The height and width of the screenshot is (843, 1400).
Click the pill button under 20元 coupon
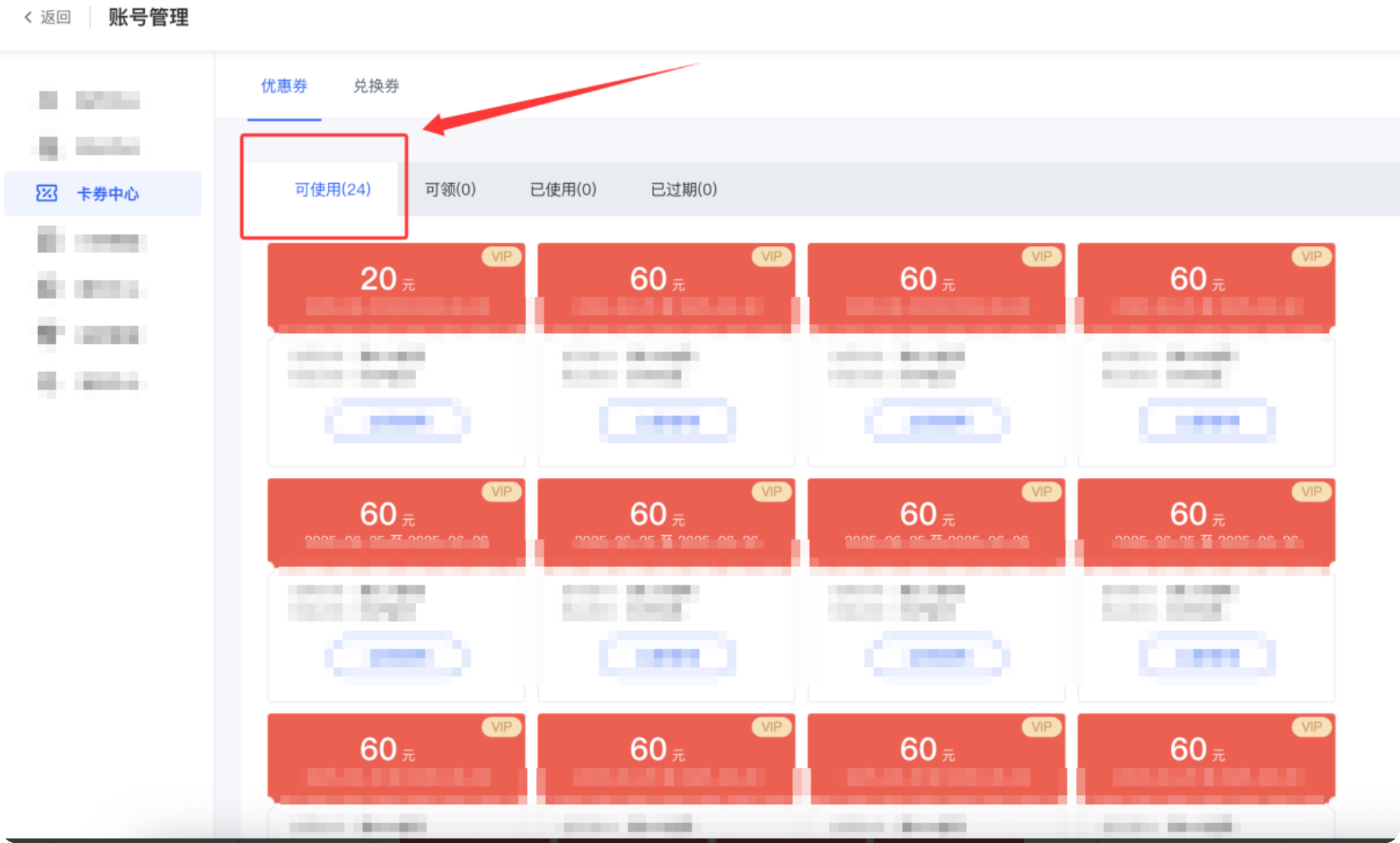coord(397,420)
